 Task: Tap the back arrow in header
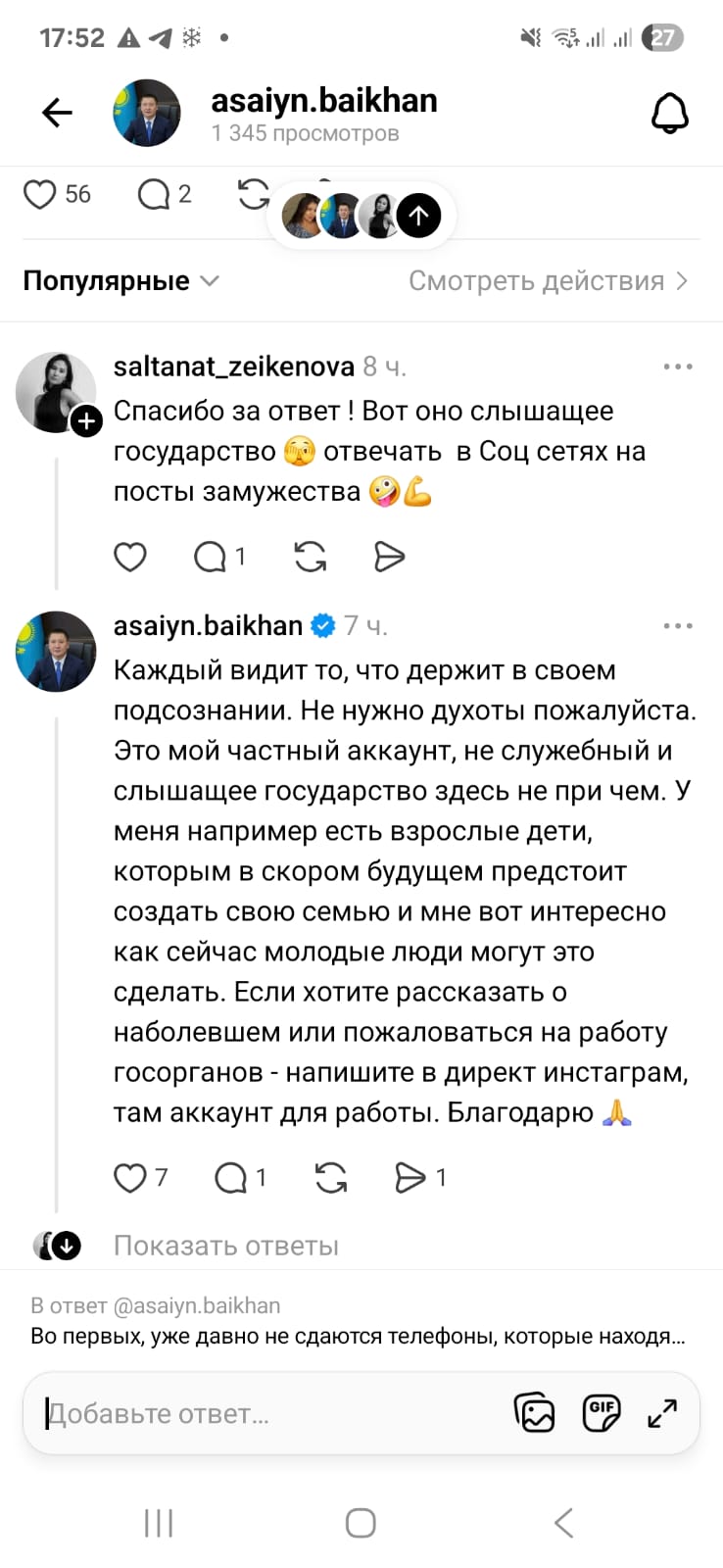click(58, 114)
